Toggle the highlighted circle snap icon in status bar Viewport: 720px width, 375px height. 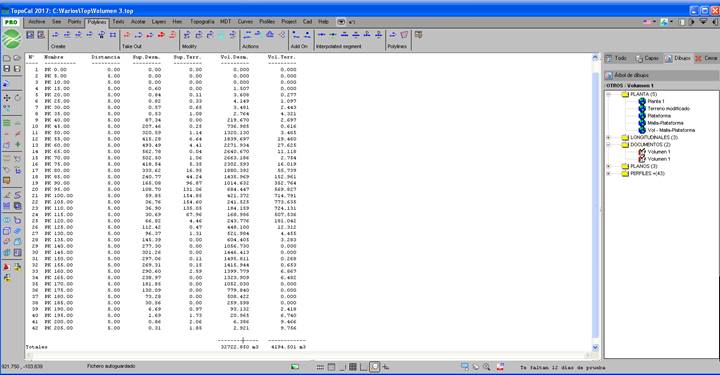click(x=375, y=367)
